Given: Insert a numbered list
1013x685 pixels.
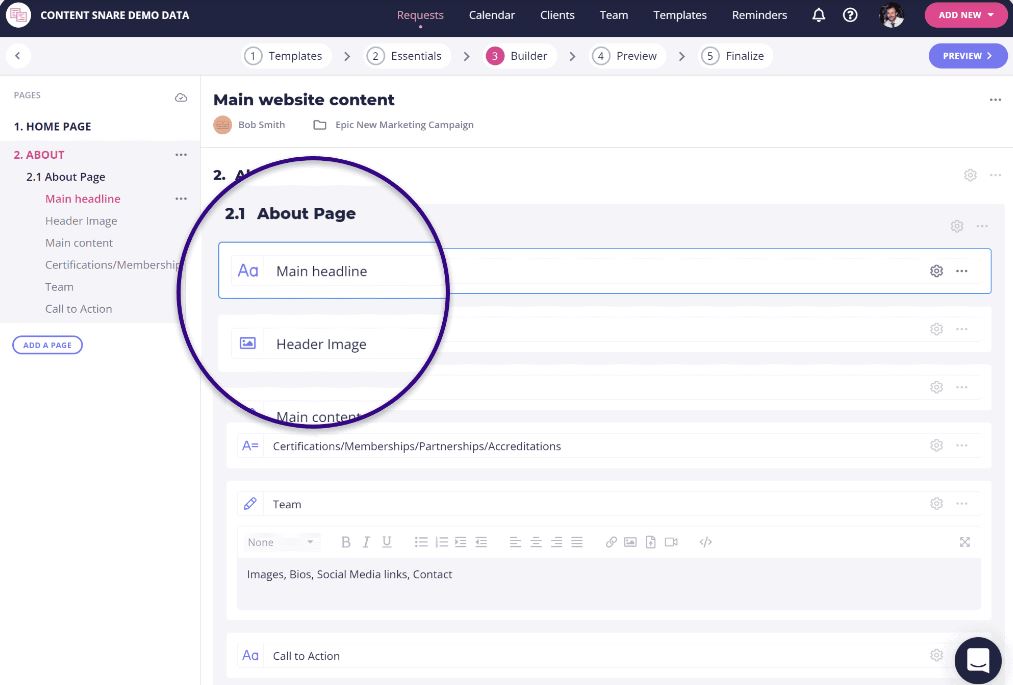Looking at the screenshot, I should [442, 542].
